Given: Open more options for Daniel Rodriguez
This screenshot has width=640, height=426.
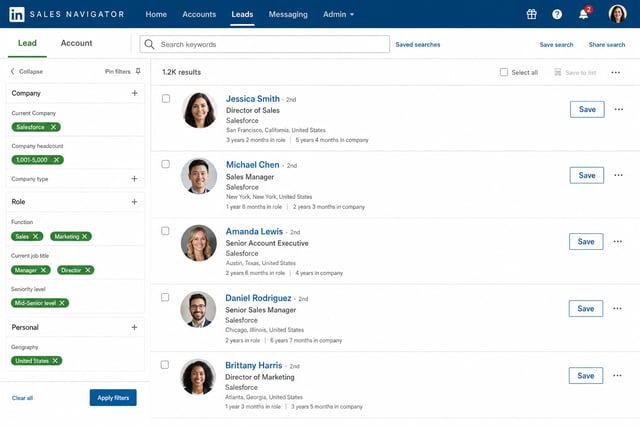Looking at the screenshot, I should 617,308.
